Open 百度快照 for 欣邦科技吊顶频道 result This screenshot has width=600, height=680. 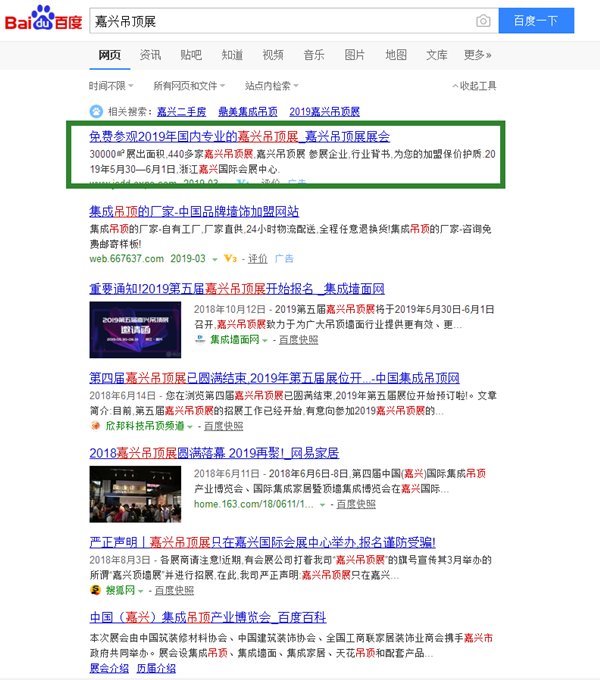coord(223,426)
